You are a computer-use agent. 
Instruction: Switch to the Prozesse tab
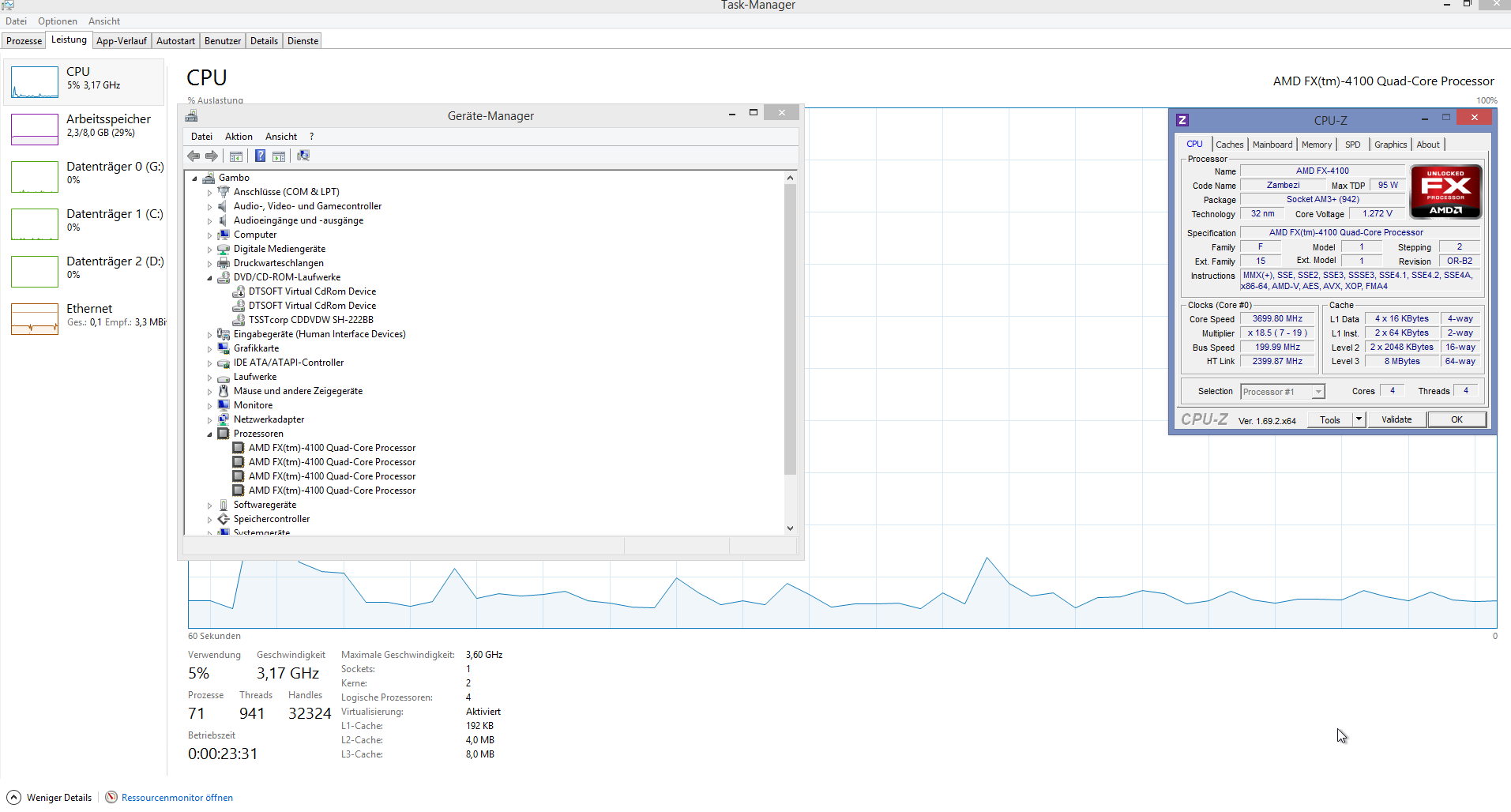tap(24, 41)
